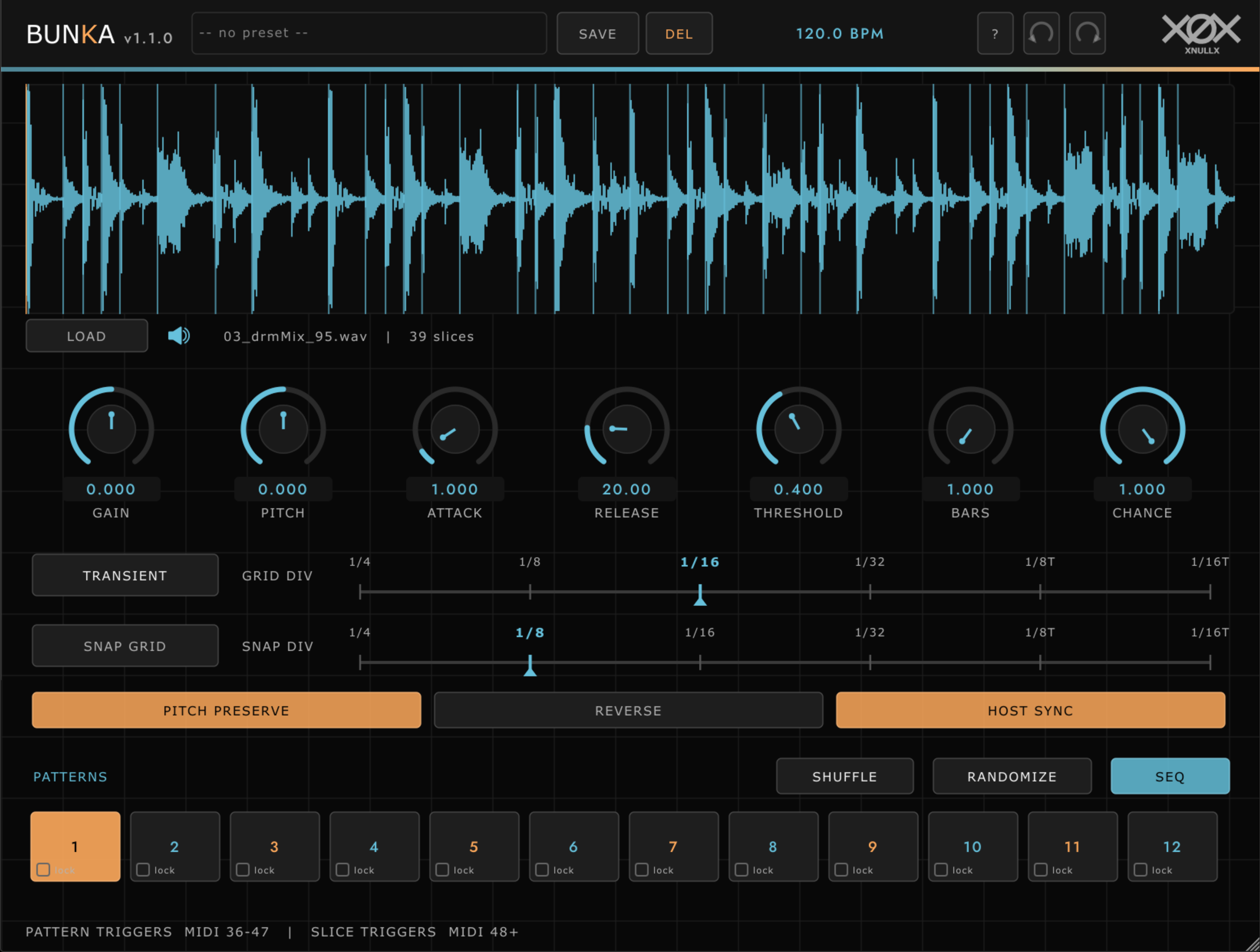Select pattern 12 pad
Viewport: 1260px width, 952px height.
(1173, 847)
